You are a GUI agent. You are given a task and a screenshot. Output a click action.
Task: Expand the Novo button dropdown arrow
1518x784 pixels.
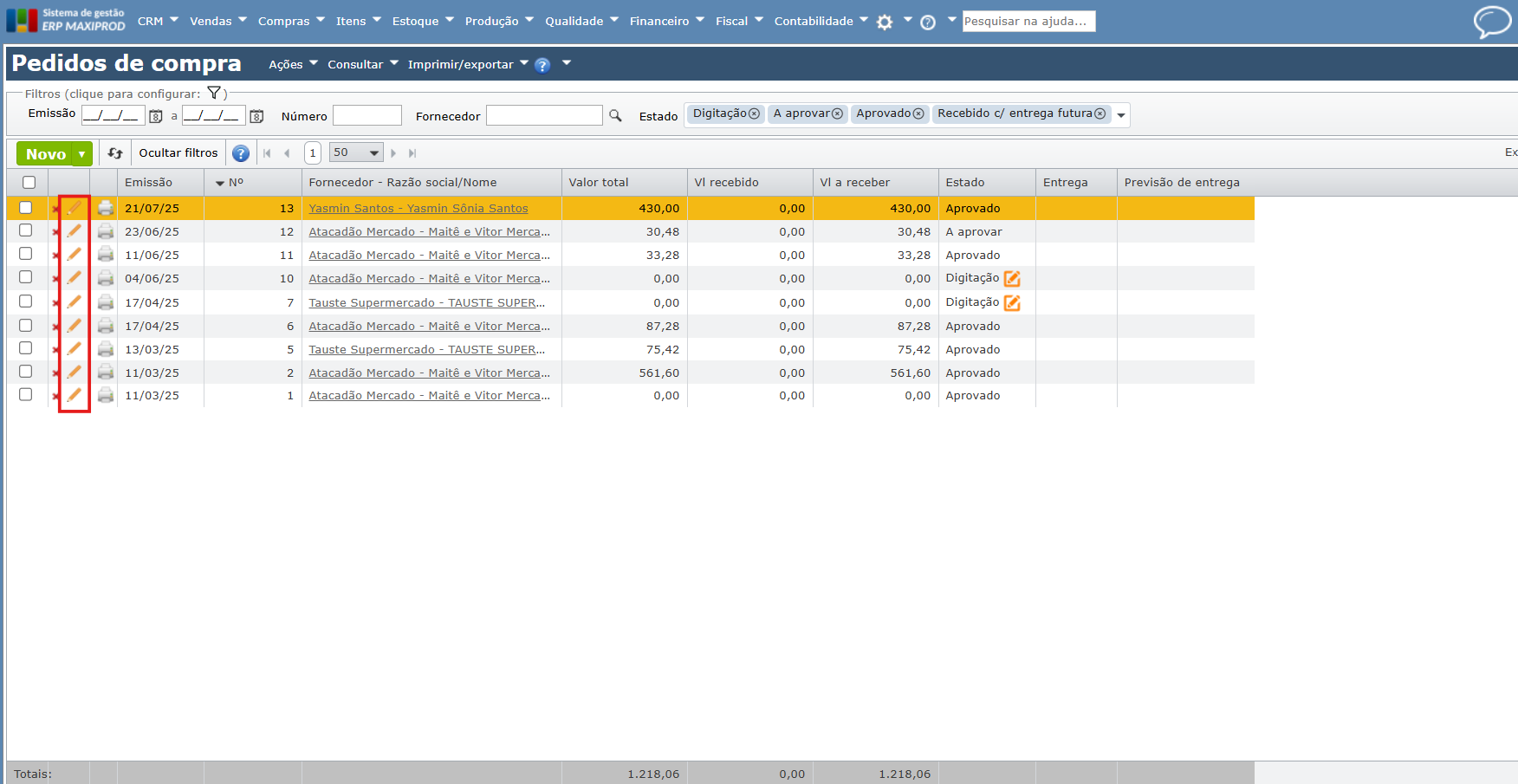point(81,154)
